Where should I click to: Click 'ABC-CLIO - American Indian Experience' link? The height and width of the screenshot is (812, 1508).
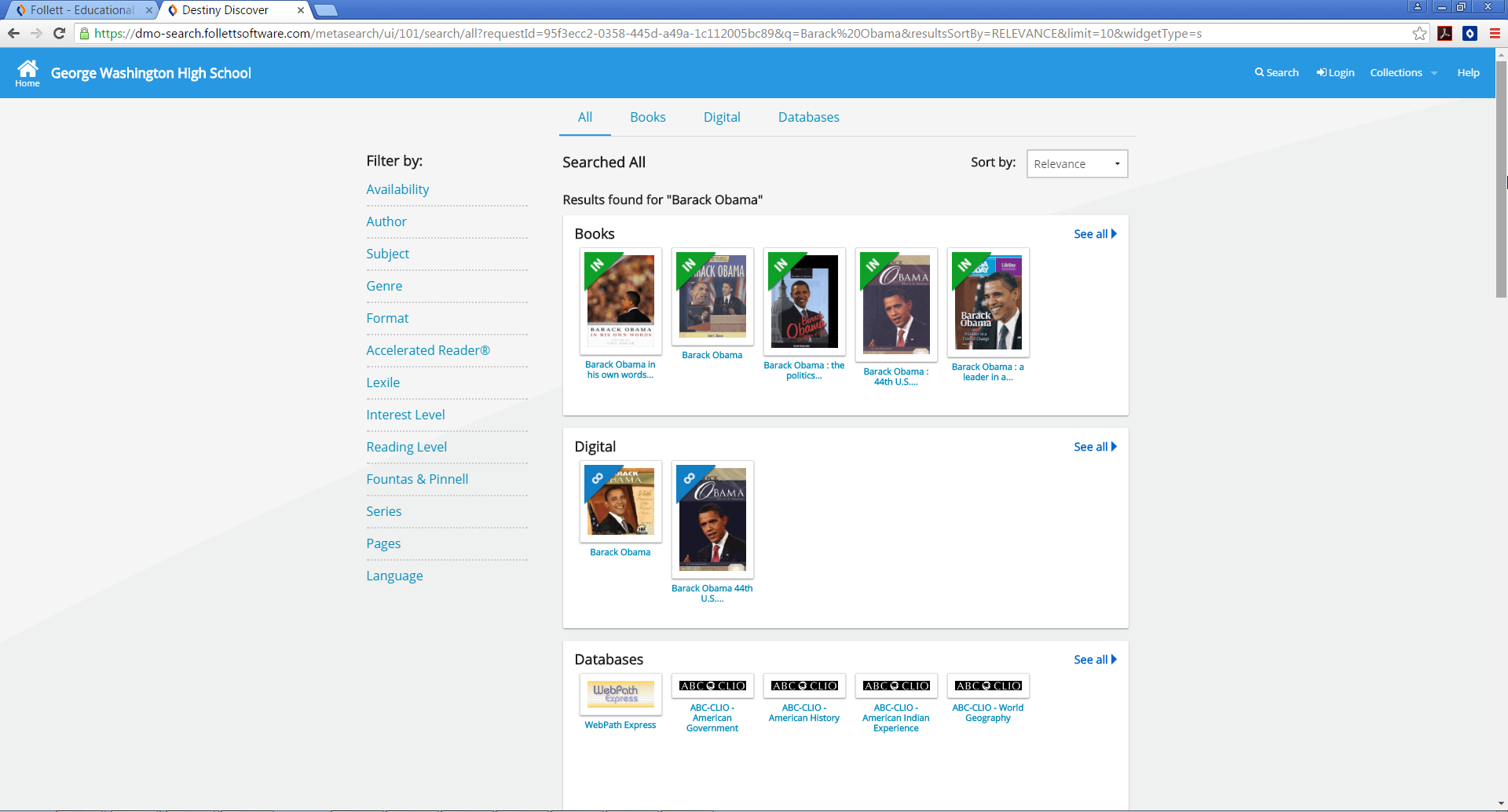pyautogui.click(x=896, y=718)
